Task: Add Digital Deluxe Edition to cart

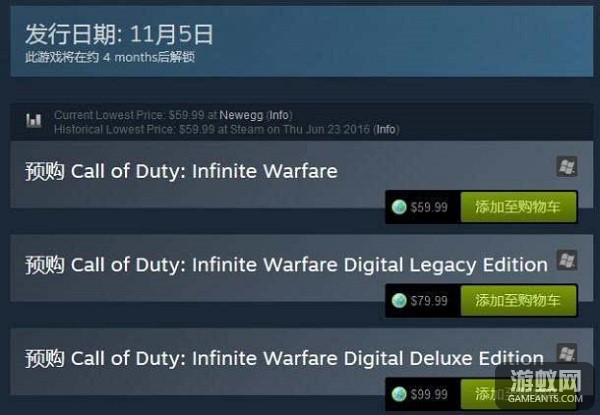Action: coord(518,394)
